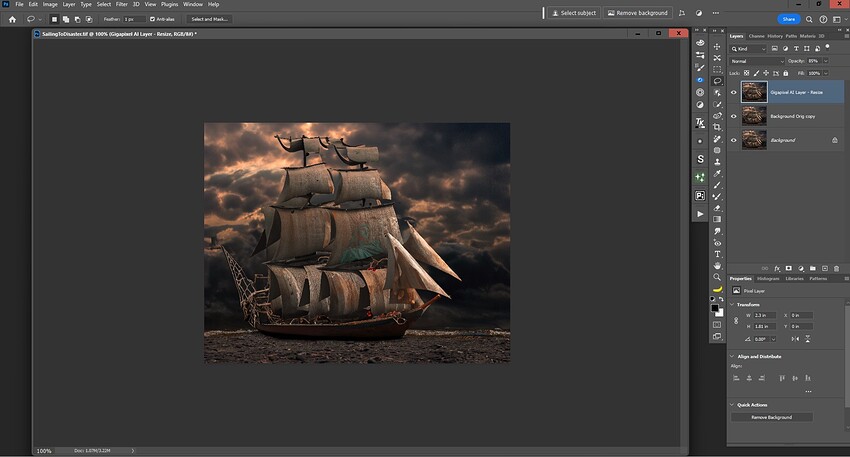Toggle layer filtering switch on or off

[x=827, y=47]
